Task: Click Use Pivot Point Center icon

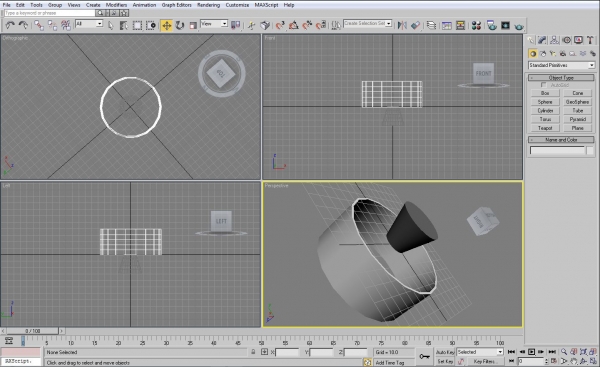Action: pos(235,25)
